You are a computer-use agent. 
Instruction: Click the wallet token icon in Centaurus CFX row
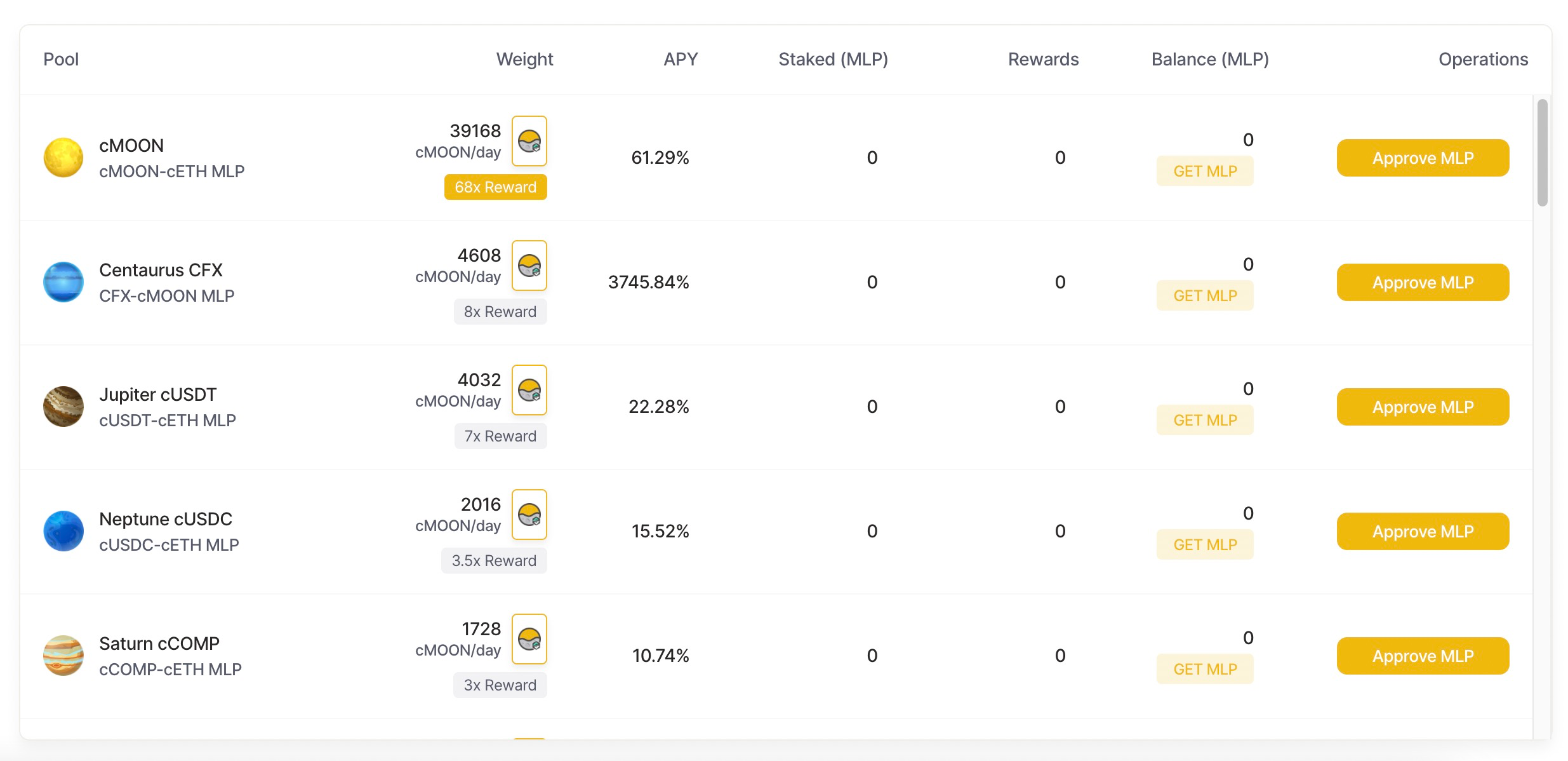pos(529,266)
